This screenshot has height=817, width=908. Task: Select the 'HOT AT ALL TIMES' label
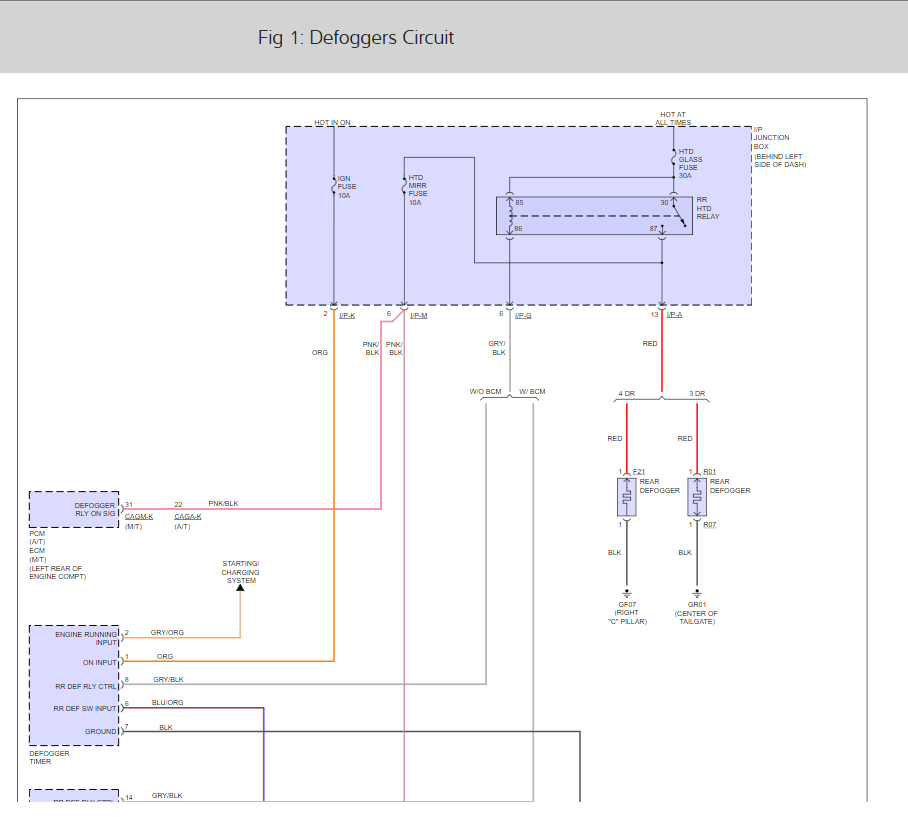tap(673, 118)
